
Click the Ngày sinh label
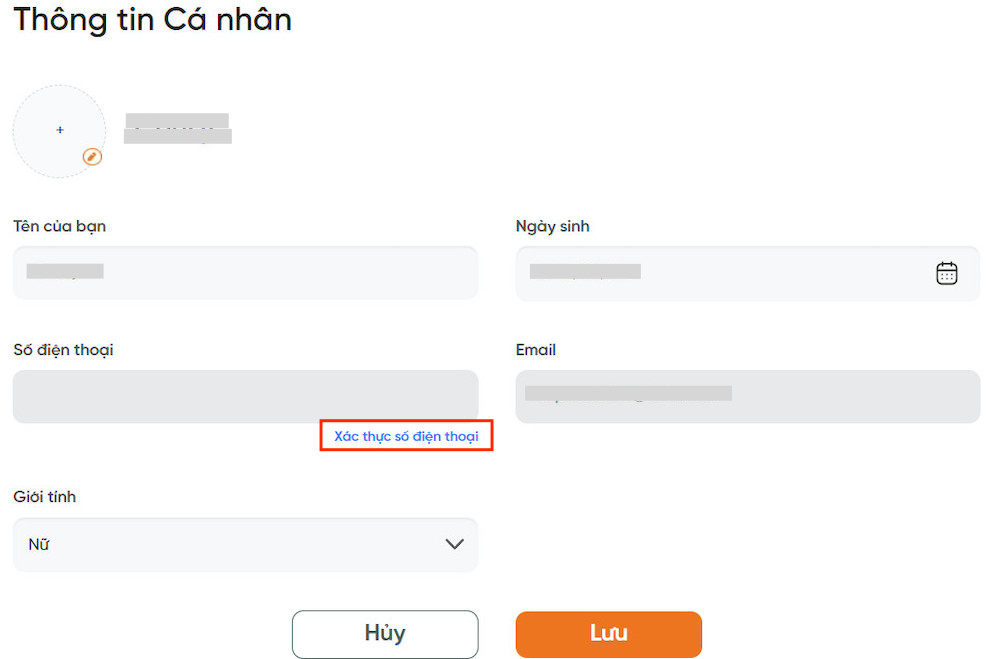click(x=552, y=226)
